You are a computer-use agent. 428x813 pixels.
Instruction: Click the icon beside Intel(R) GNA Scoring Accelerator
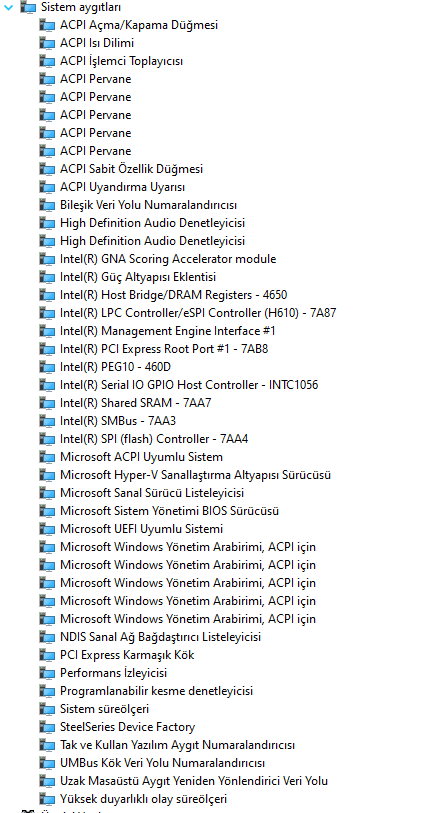click(47, 259)
